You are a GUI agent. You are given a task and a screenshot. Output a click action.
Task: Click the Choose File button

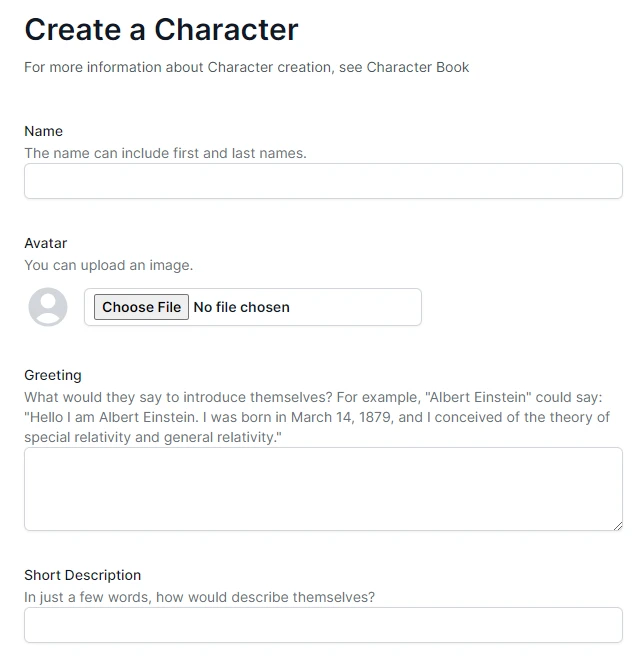141,307
